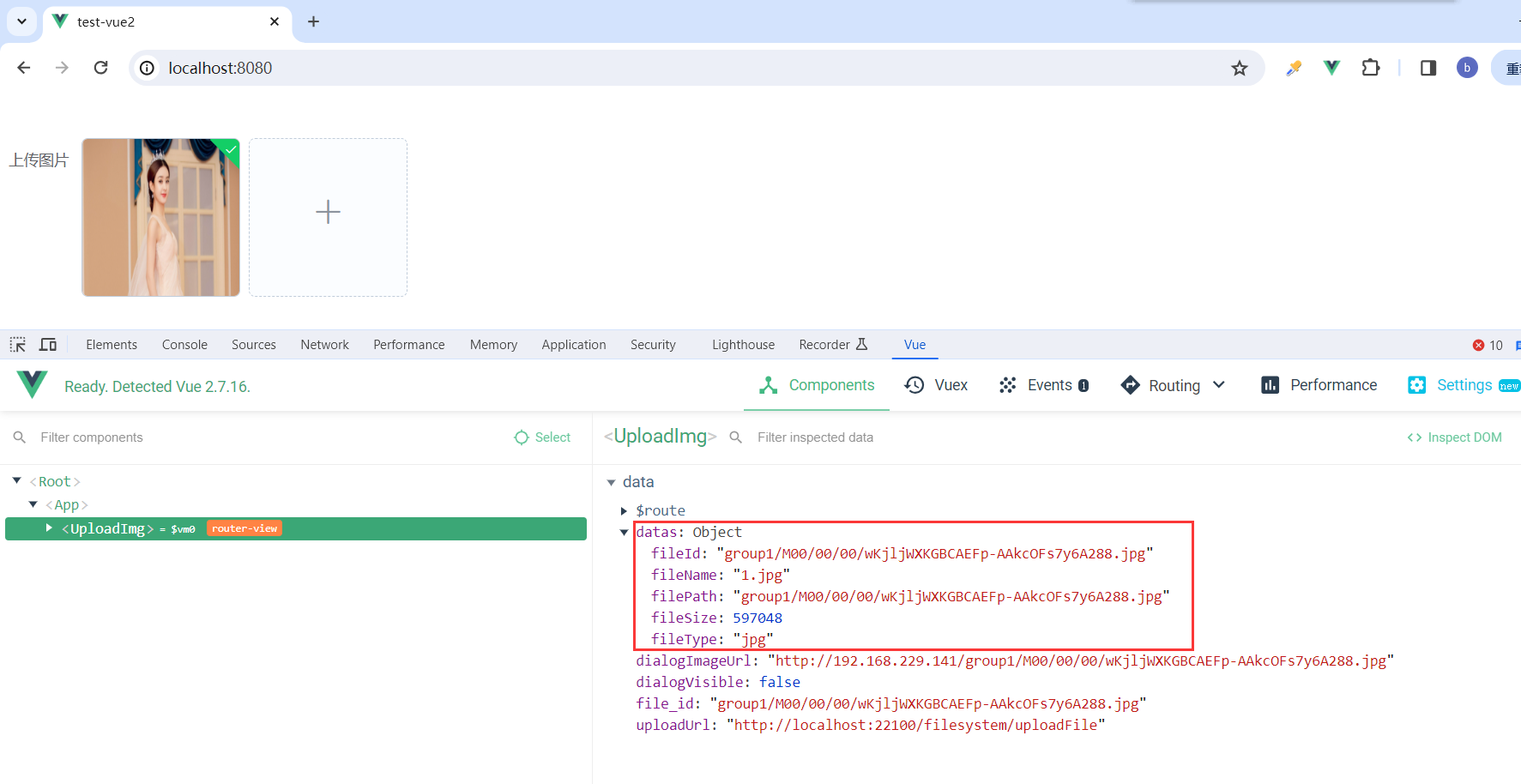Expand the $route property
The image size is (1521, 784).
tap(624, 511)
